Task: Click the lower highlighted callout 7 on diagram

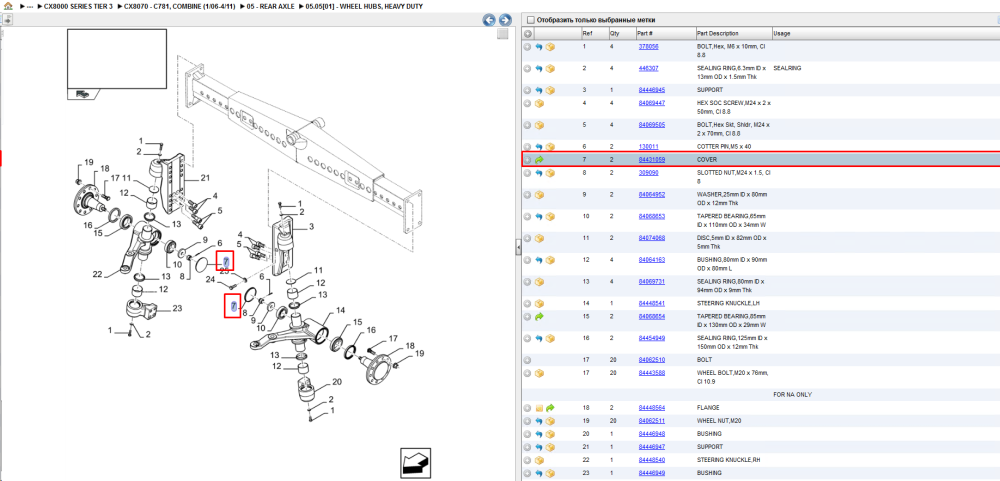Action: point(233,306)
